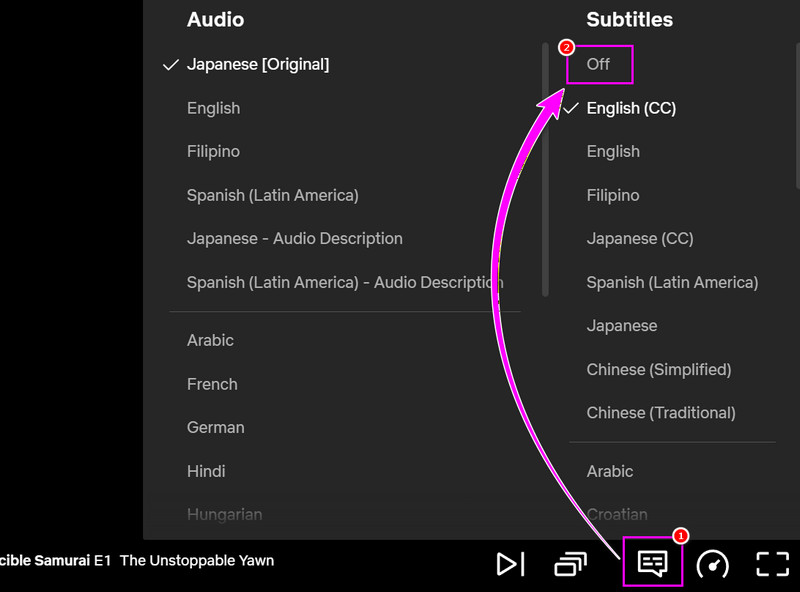Image resolution: width=800 pixels, height=592 pixels.
Task: Click the checkmark beside Japanese [Original]
Action: (170, 64)
